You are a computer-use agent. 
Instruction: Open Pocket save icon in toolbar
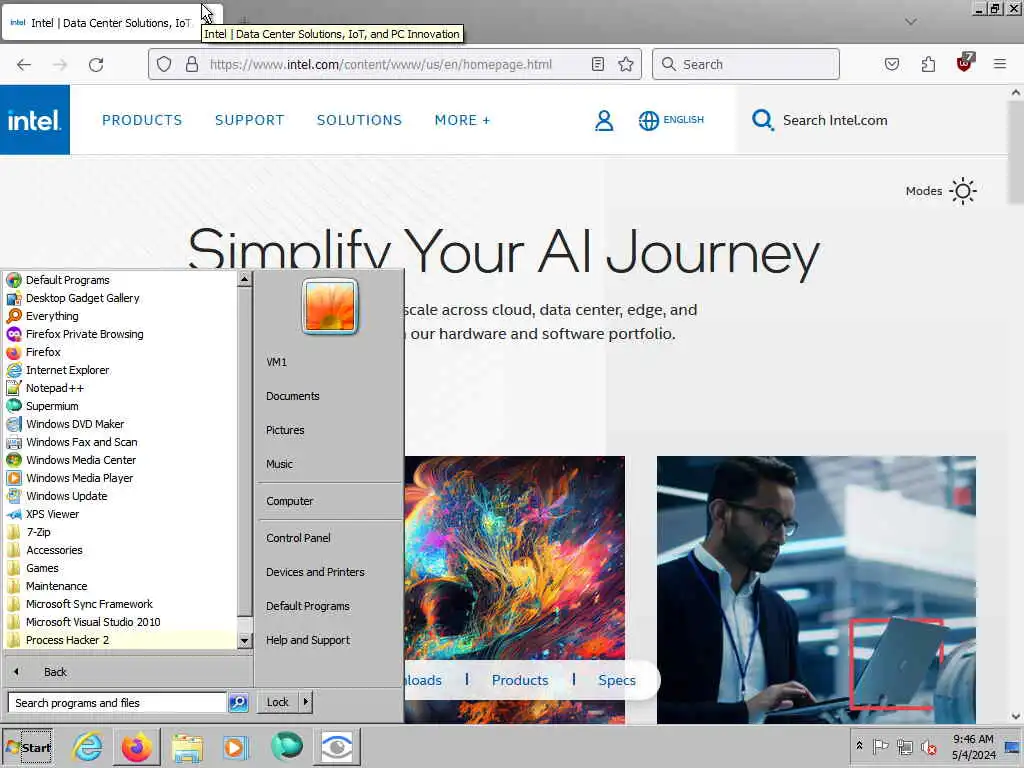click(891, 64)
